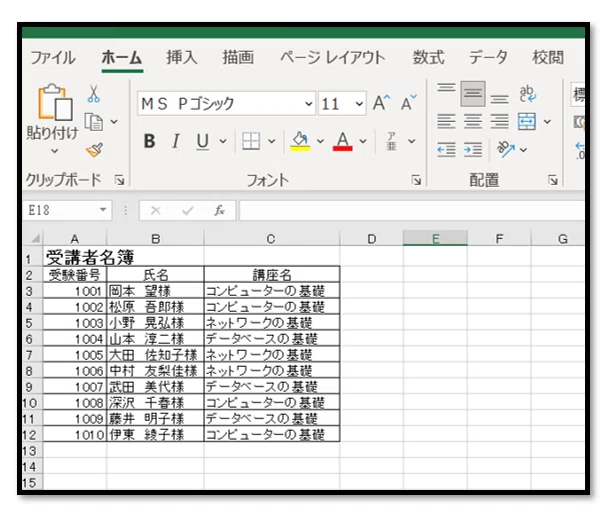
Task: Open the クリップボード dialog launcher
Action: click(x=119, y=181)
